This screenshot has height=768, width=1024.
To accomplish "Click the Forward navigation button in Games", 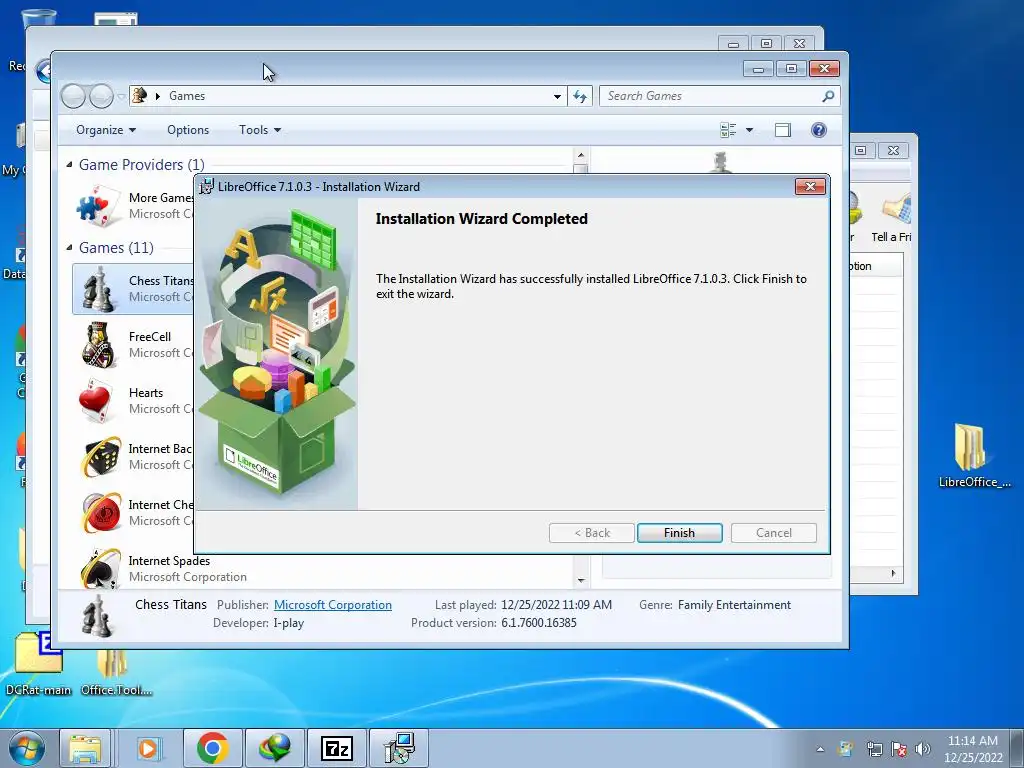I will 101,97.
